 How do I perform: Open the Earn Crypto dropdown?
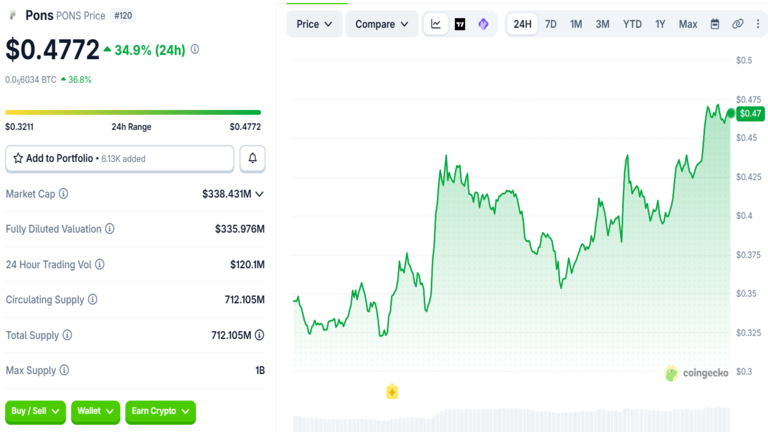pos(160,411)
